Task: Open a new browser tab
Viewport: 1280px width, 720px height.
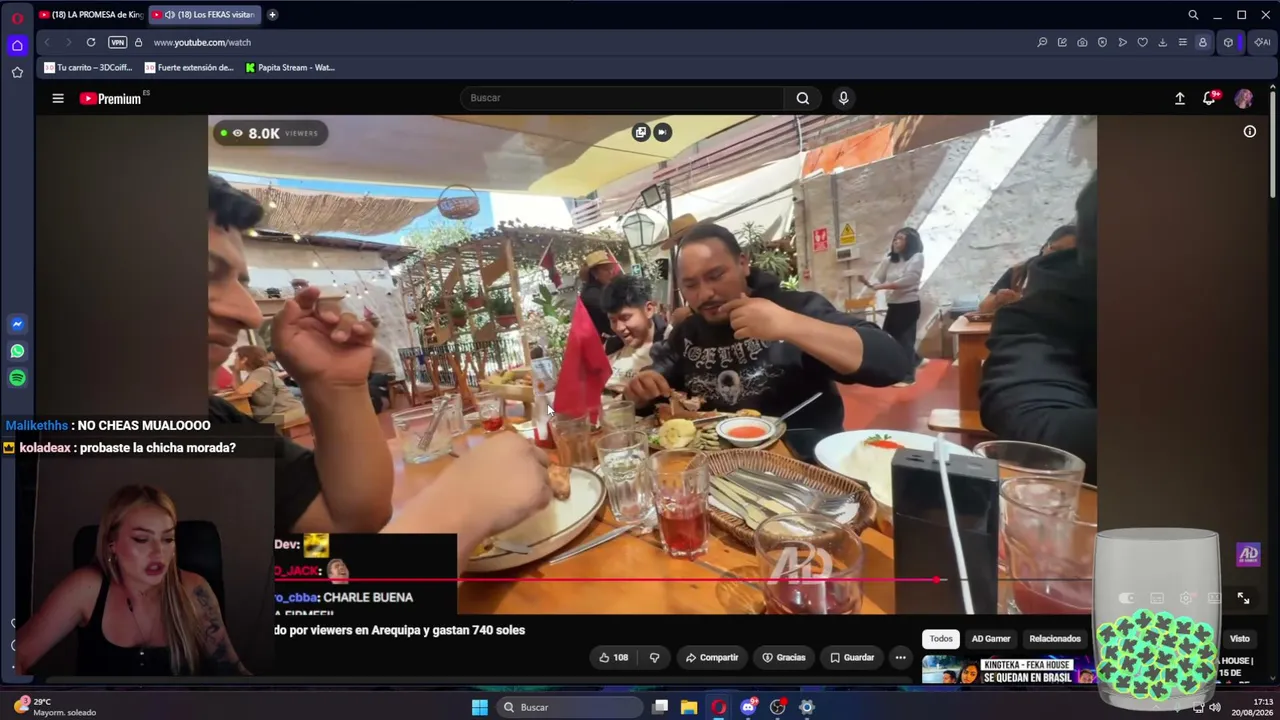Action: [x=272, y=15]
